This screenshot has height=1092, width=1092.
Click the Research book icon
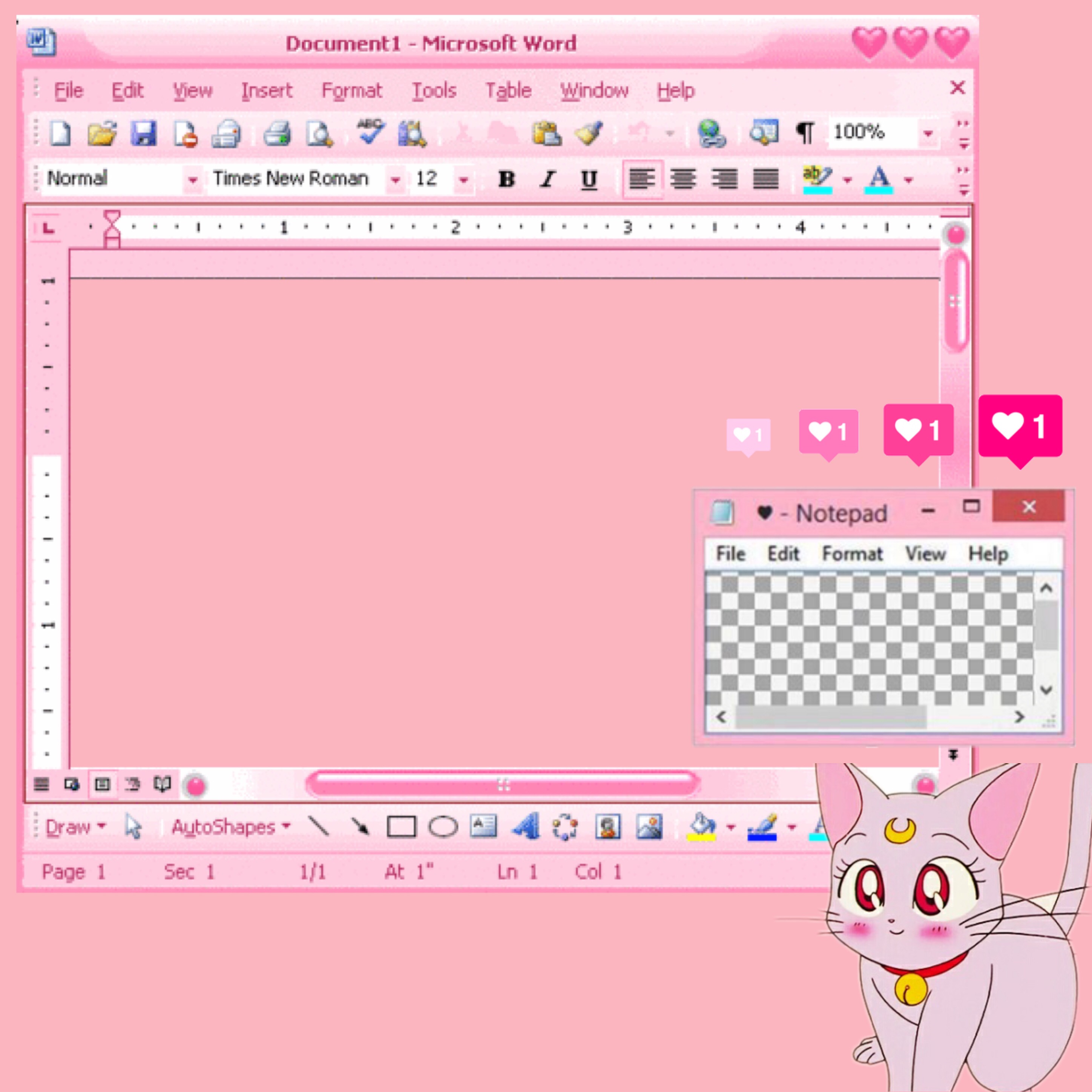click(412, 135)
